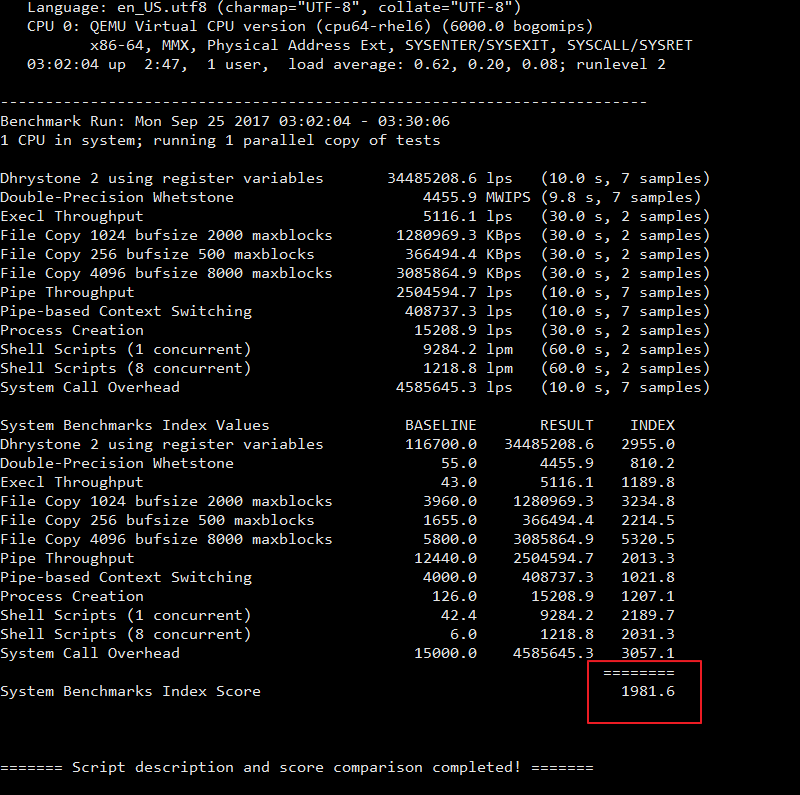Screen dimensions: 800x795
Task: Click the index table result 34485208.6
Action: [549, 444]
